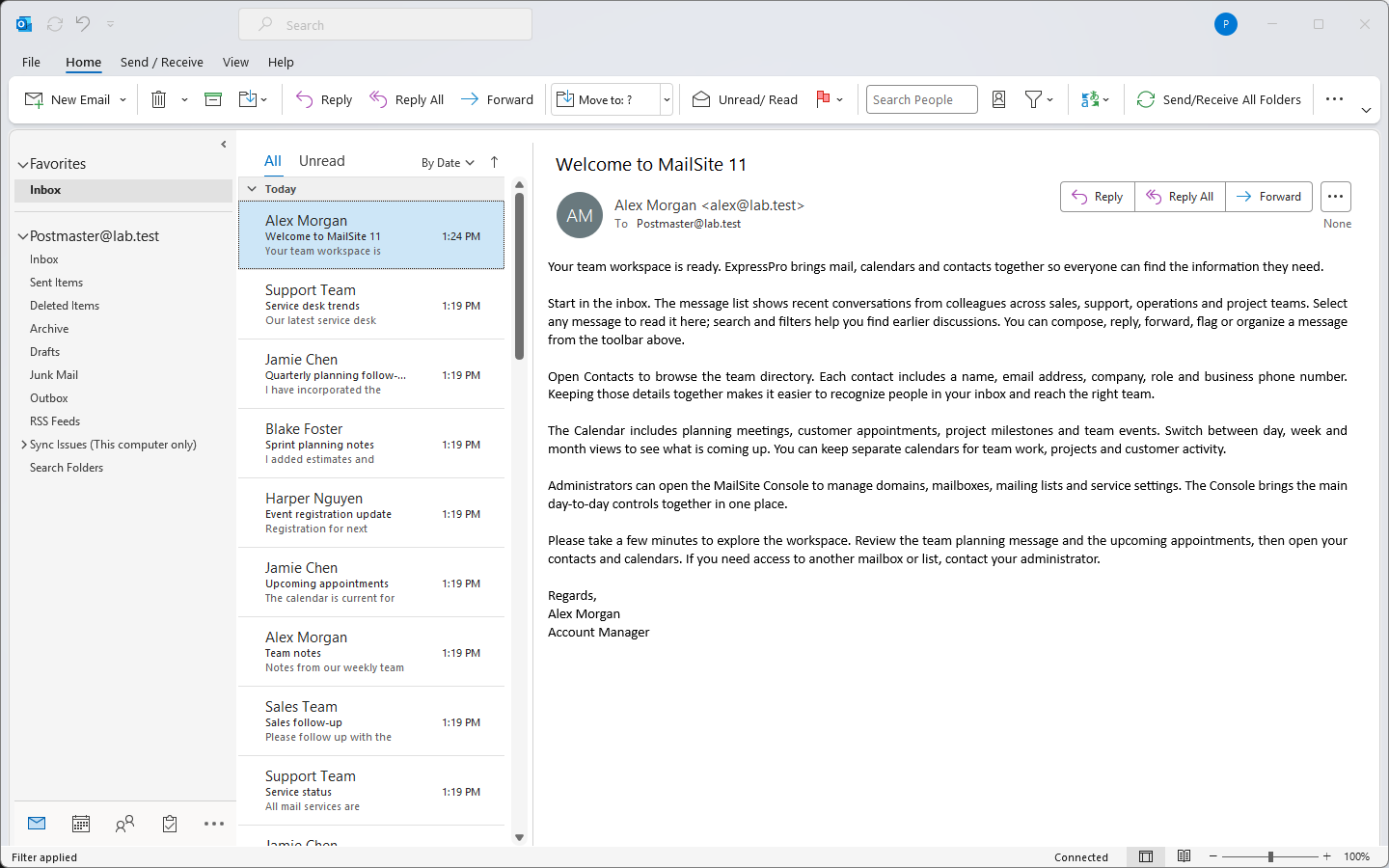This screenshot has height=868, width=1389.
Task: Open New Email dropdown arrow
Action: pyautogui.click(x=123, y=99)
